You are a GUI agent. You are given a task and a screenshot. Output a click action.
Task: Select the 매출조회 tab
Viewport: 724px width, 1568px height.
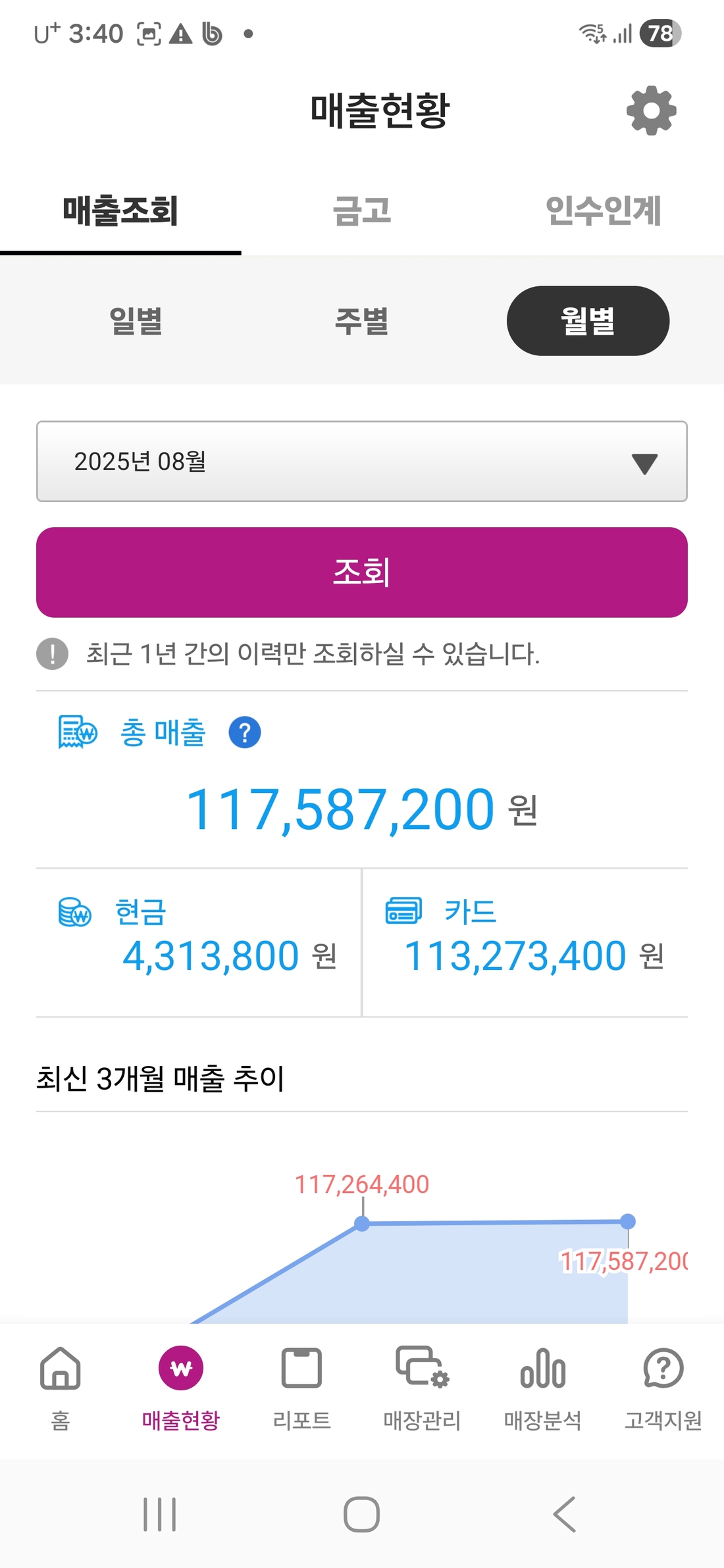point(120,211)
